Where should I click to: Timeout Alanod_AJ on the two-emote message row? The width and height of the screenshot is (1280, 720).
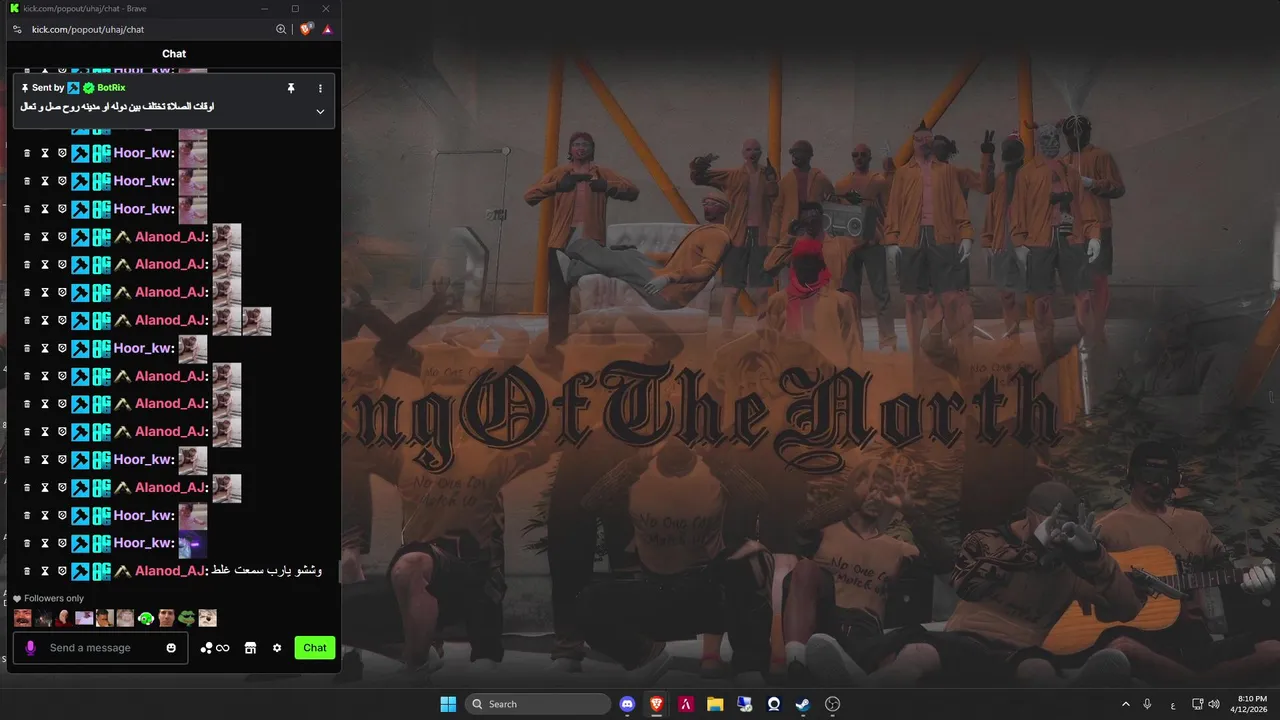pos(45,320)
